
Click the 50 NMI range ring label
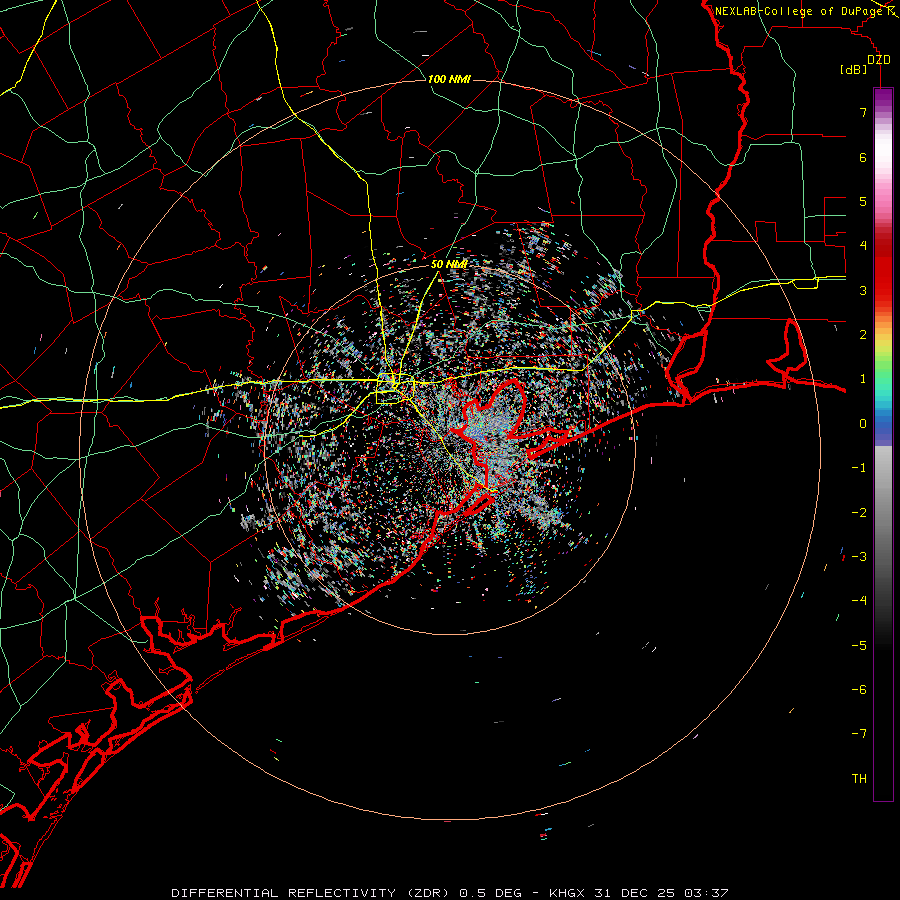(x=449, y=264)
